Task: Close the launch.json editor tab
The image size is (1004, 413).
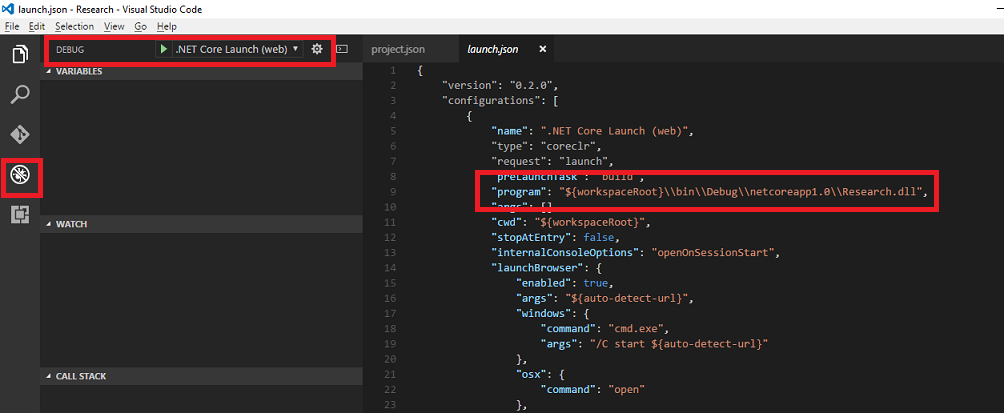Action: [x=543, y=49]
